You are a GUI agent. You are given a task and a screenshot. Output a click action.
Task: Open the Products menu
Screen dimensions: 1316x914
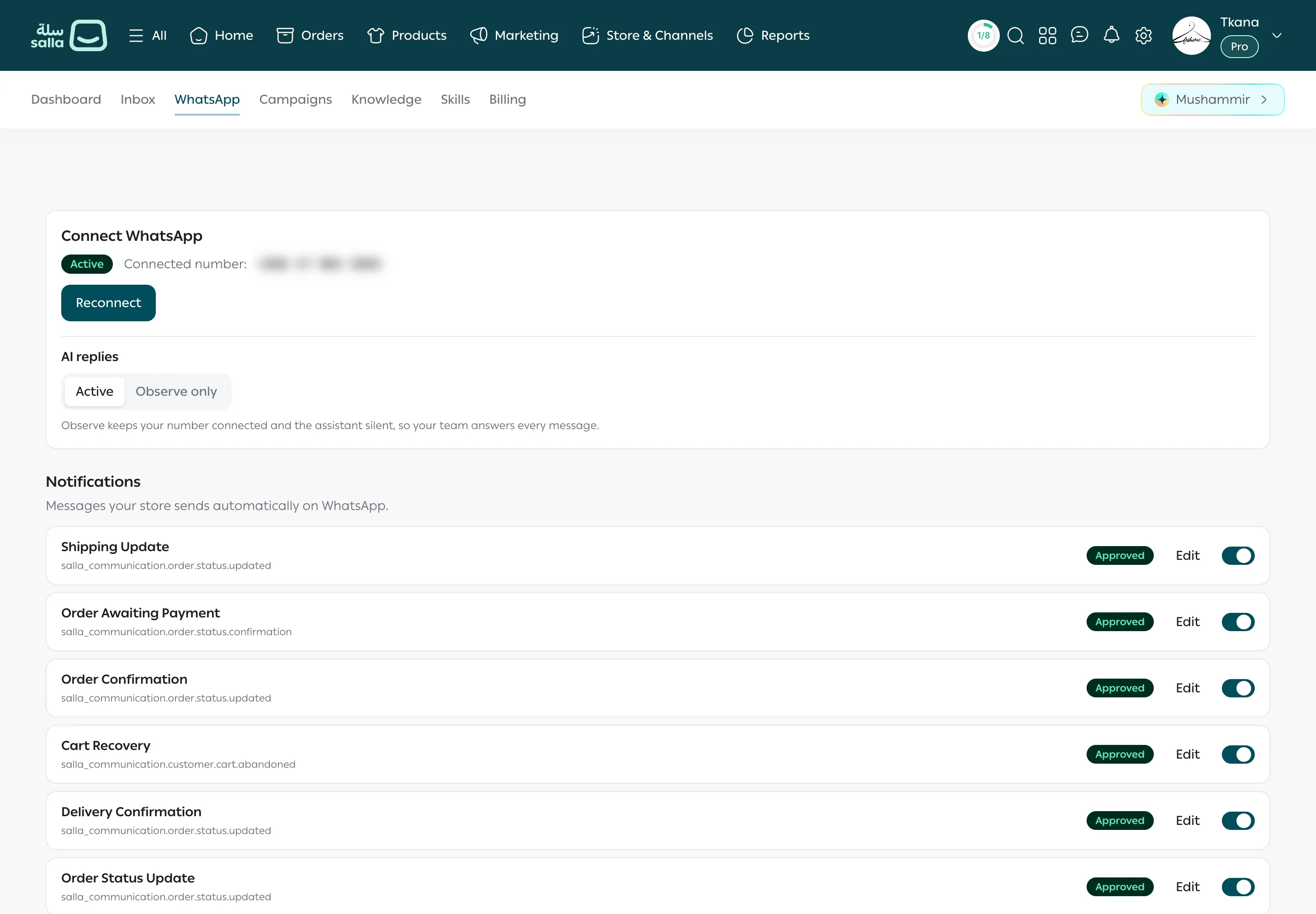tap(407, 36)
